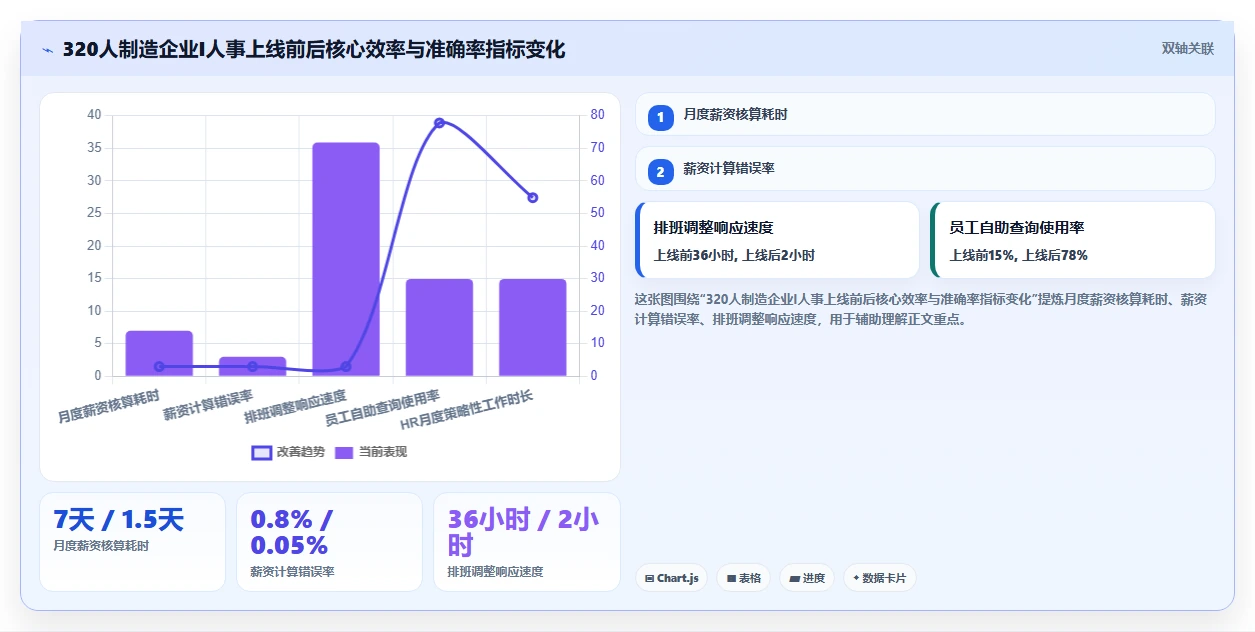The width and height of the screenshot is (1255, 632).
Task: Click the 进度 tag label
Action: (814, 578)
